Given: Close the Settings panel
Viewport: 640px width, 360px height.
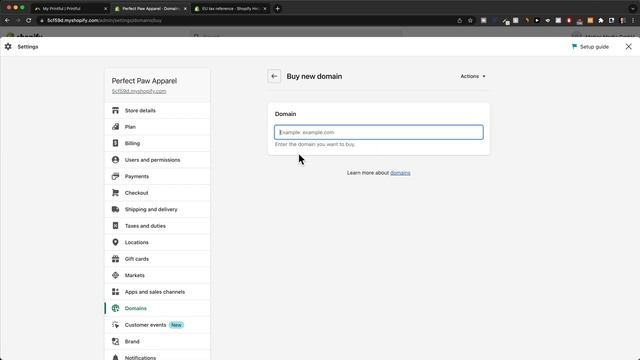Looking at the screenshot, I should click(x=629, y=47).
